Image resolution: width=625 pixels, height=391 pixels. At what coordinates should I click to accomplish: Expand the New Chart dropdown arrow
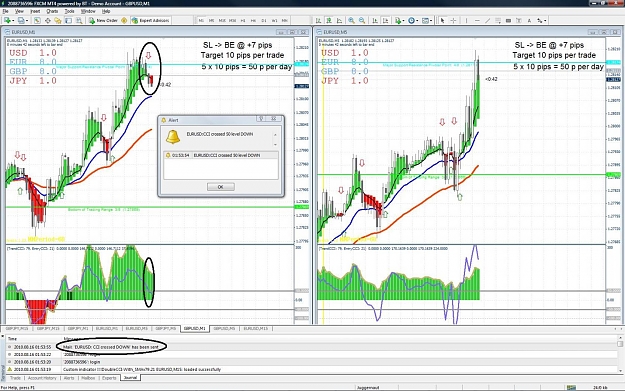[13, 21]
